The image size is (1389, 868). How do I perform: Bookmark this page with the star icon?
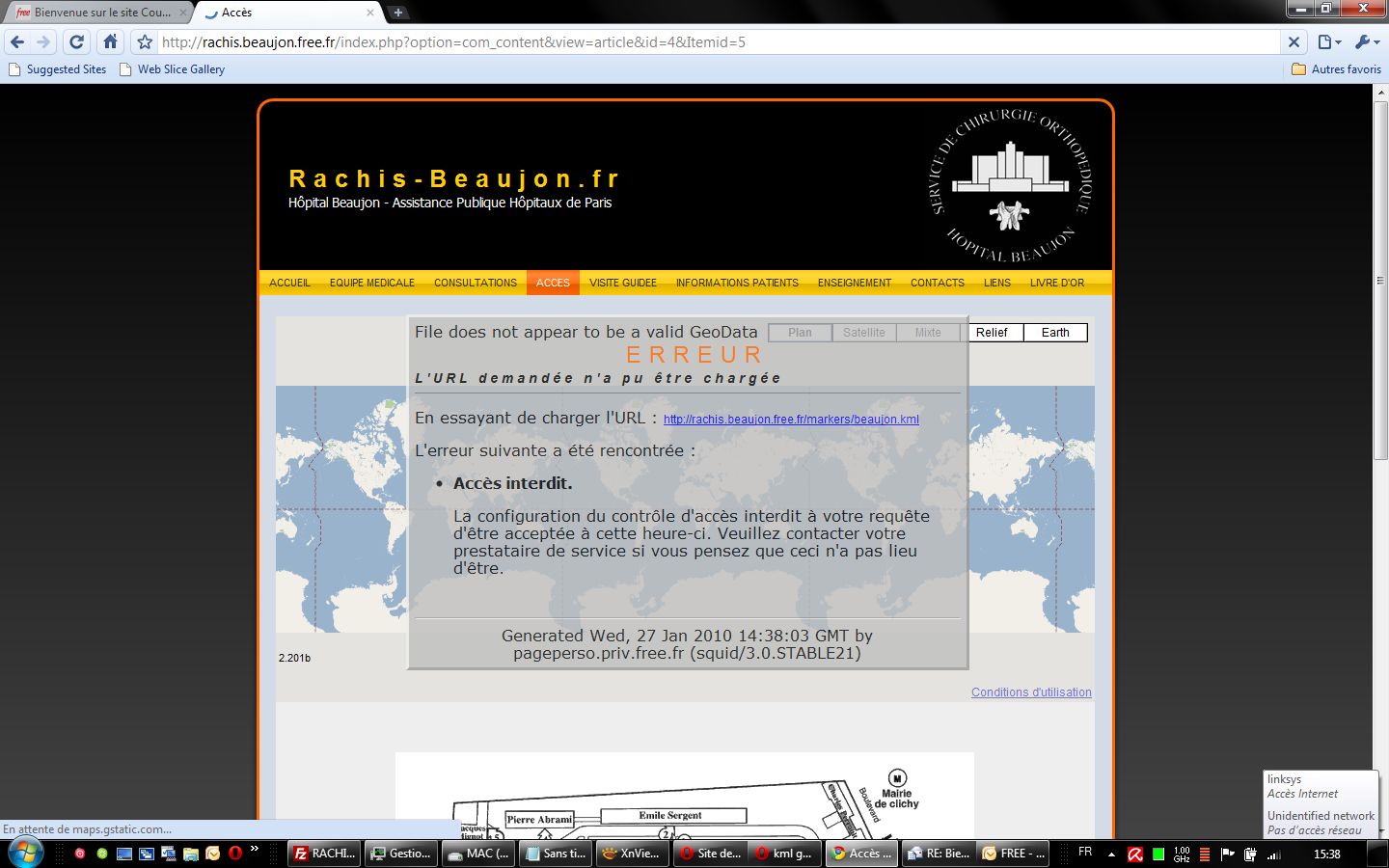[x=145, y=41]
